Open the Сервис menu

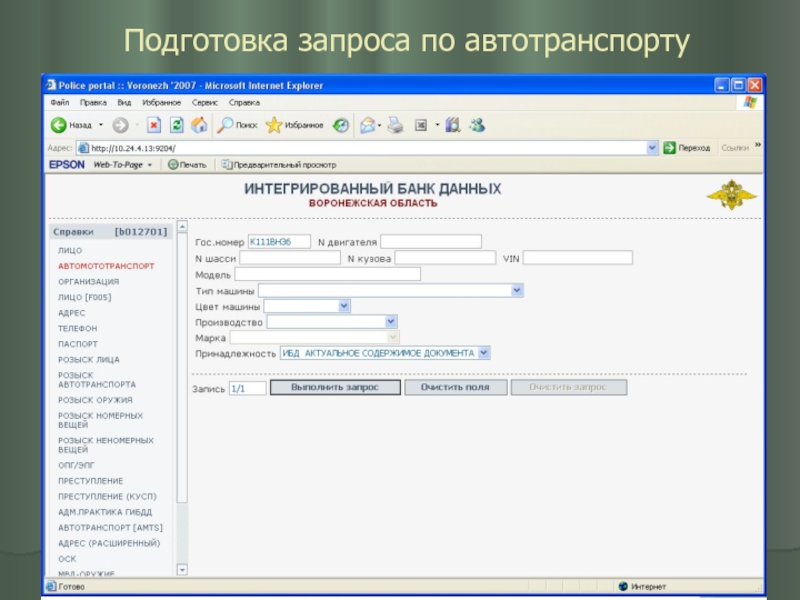click(x=205, y=102)
